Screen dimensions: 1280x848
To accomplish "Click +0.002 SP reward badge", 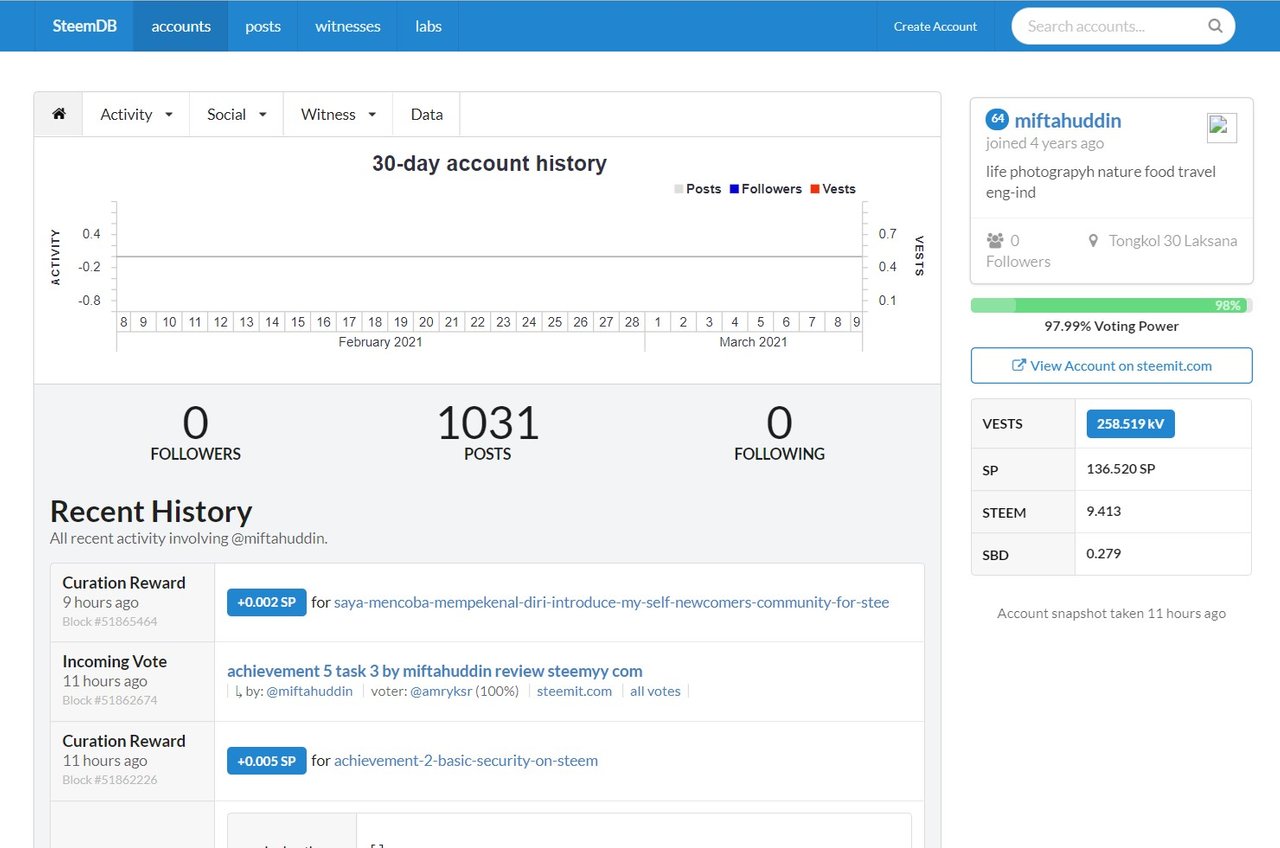I will click(x=267, y=602).
